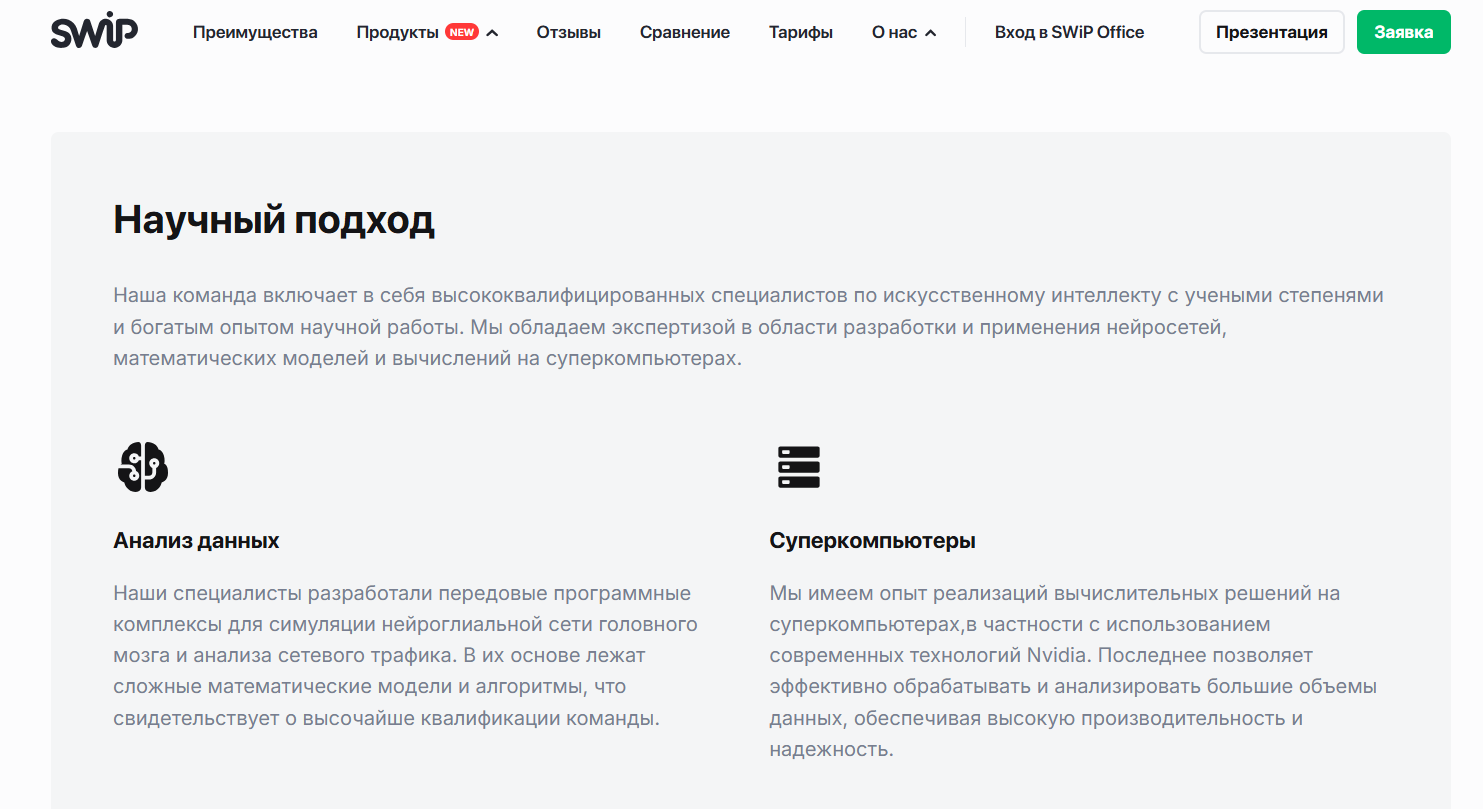Open the Сравнение navigation item
Image resolution: width=1483 pixels, height=809 pixels.
coord(684,32)
